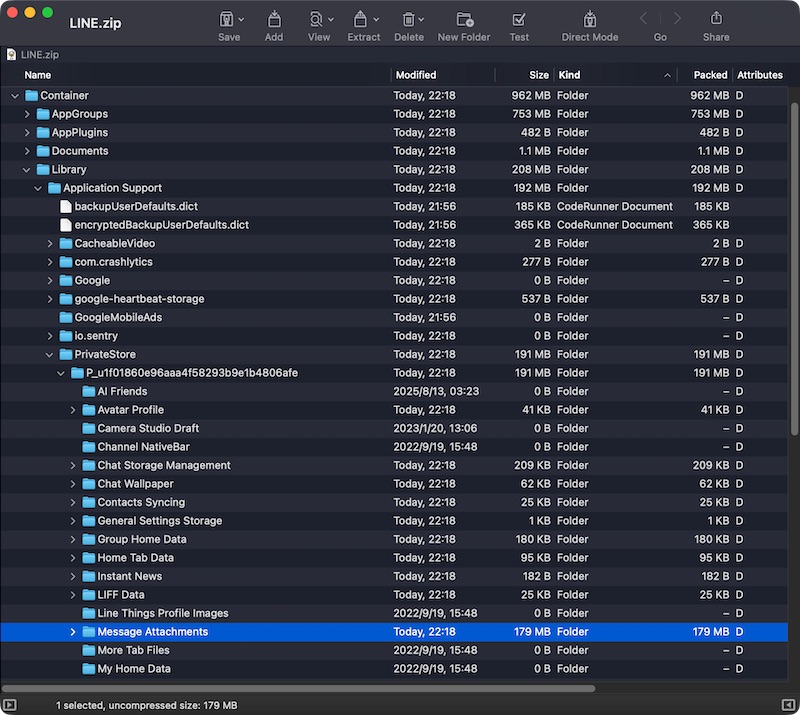Select the Home Tab Data row
Screen dimensions: 800x715
pos(394,558)
